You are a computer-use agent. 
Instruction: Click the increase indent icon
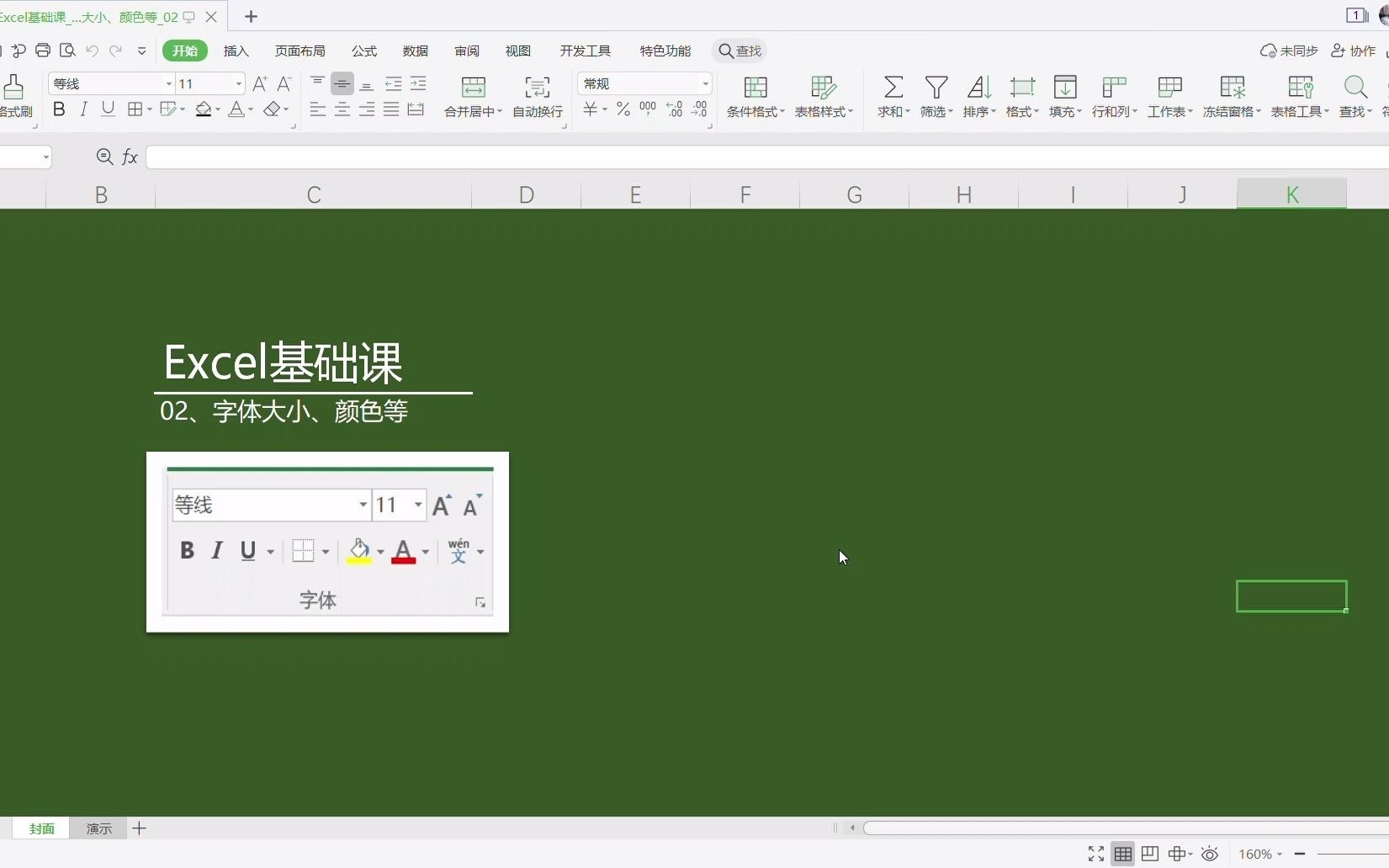click(418, 83)
